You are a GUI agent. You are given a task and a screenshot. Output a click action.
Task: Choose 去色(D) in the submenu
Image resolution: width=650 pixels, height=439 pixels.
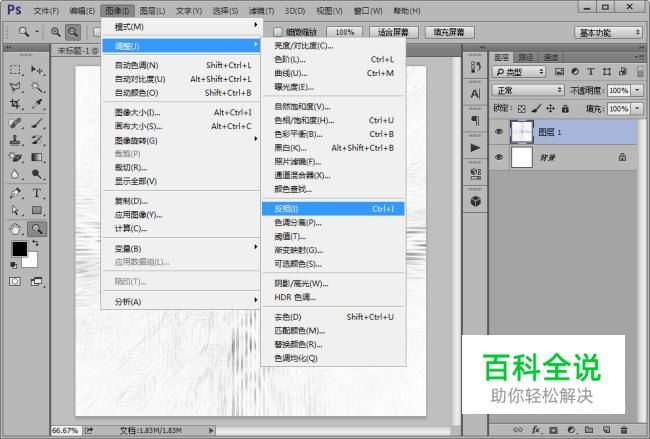click(x=333, y=317)
